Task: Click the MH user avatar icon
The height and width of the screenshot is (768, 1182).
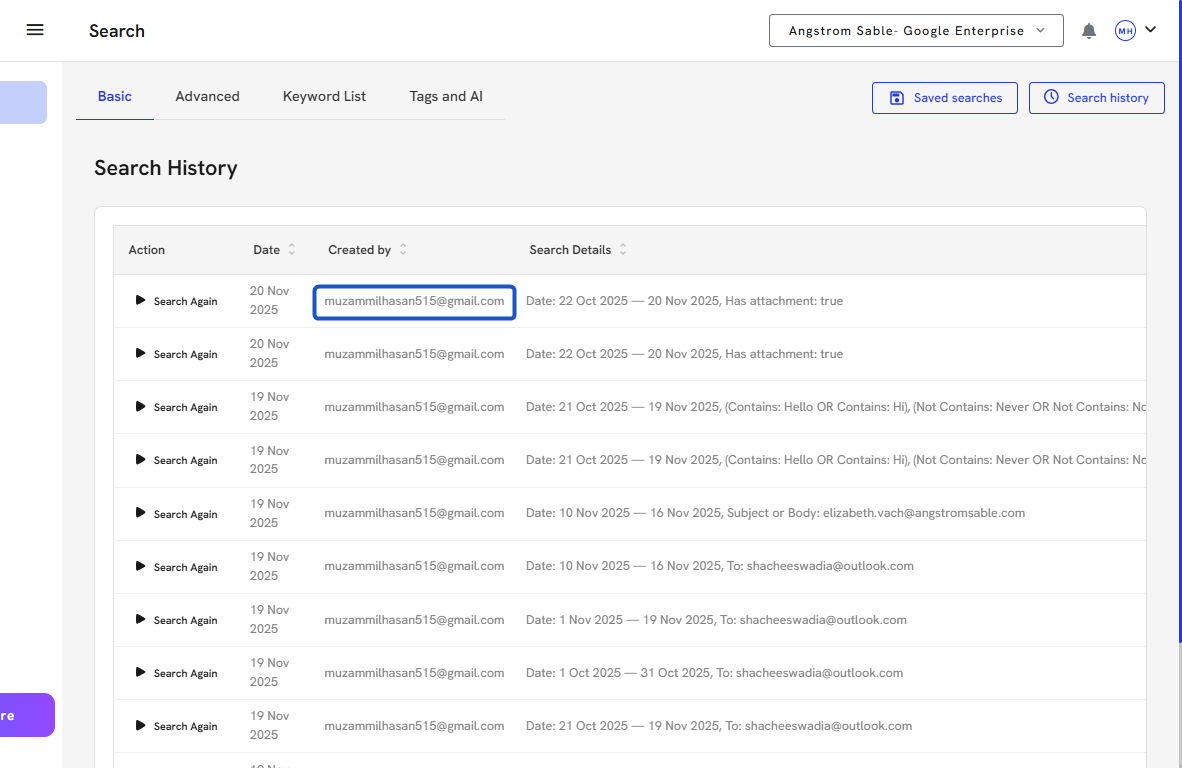Action: (x=1125, y=31)
